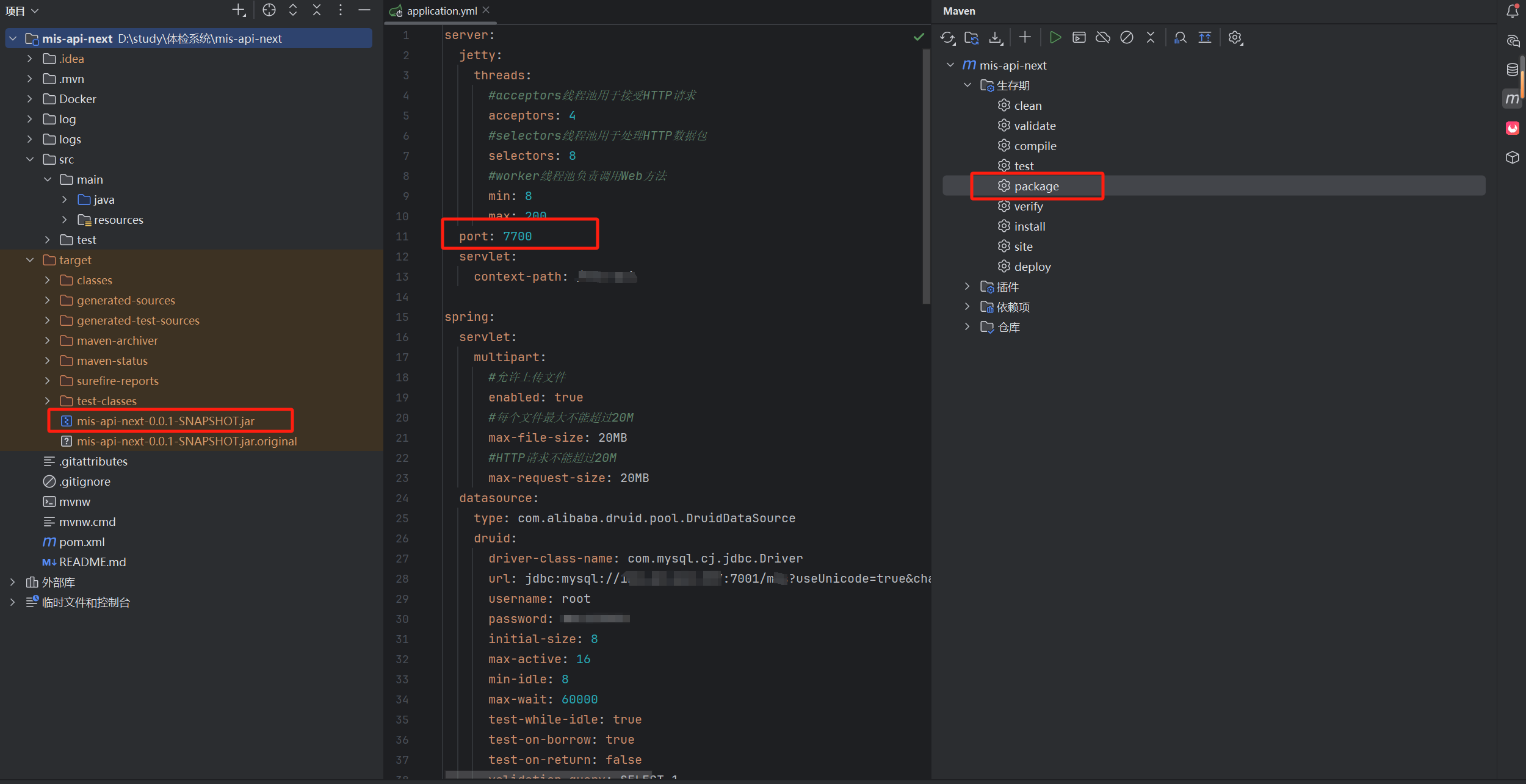Collapse all in project tree toolbar
1526x784 pixels.
[316, 10]
